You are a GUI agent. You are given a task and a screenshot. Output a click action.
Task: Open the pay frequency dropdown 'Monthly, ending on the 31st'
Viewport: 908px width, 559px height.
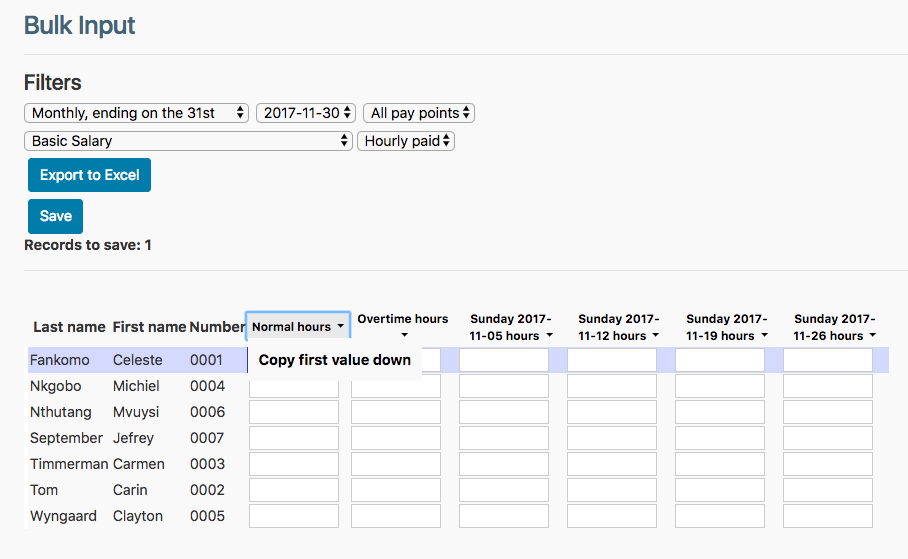coord(136,113)
